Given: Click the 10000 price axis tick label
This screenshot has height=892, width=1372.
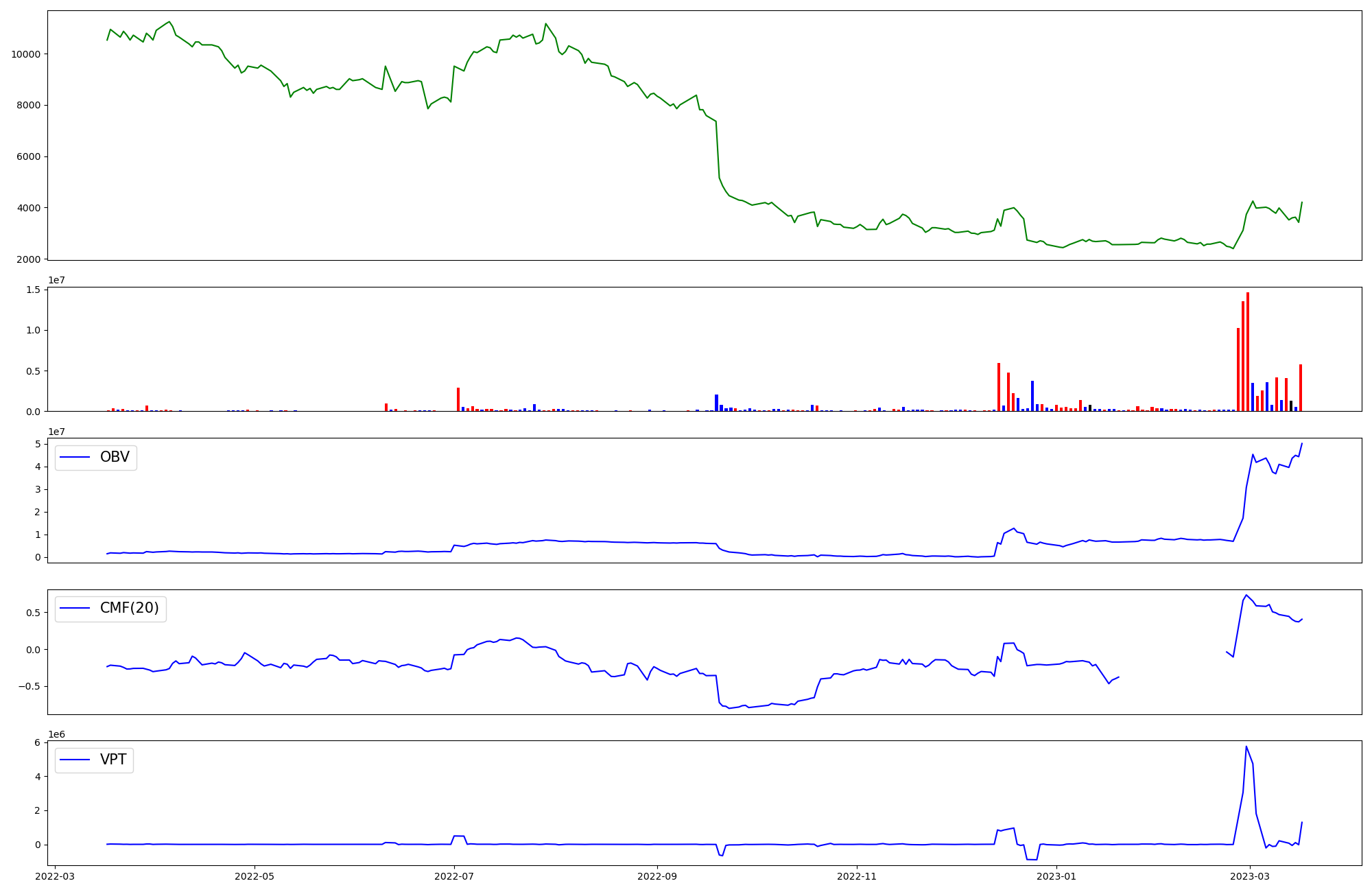Looking at the screenshot, I should (x=26, y=54).
